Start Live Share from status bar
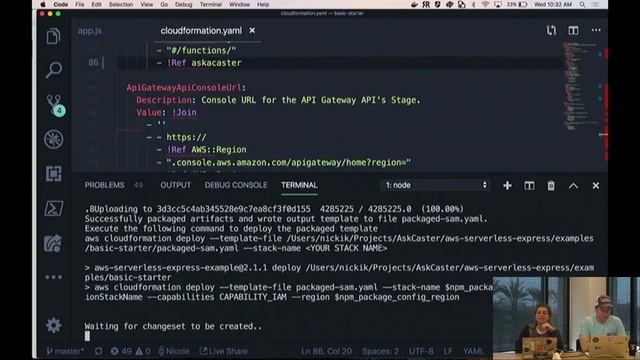Viewport: 640px width, 360px height. coord(224,351)
